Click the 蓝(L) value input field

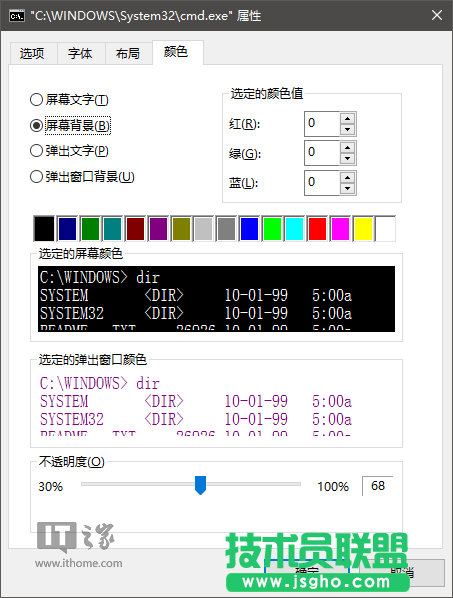tap(322, 183)
